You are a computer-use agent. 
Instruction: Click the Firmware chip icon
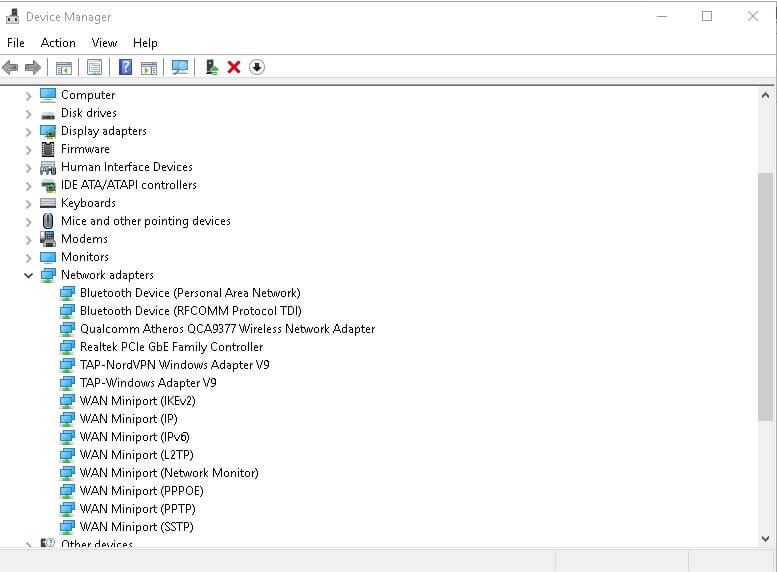tap(48, 149)
